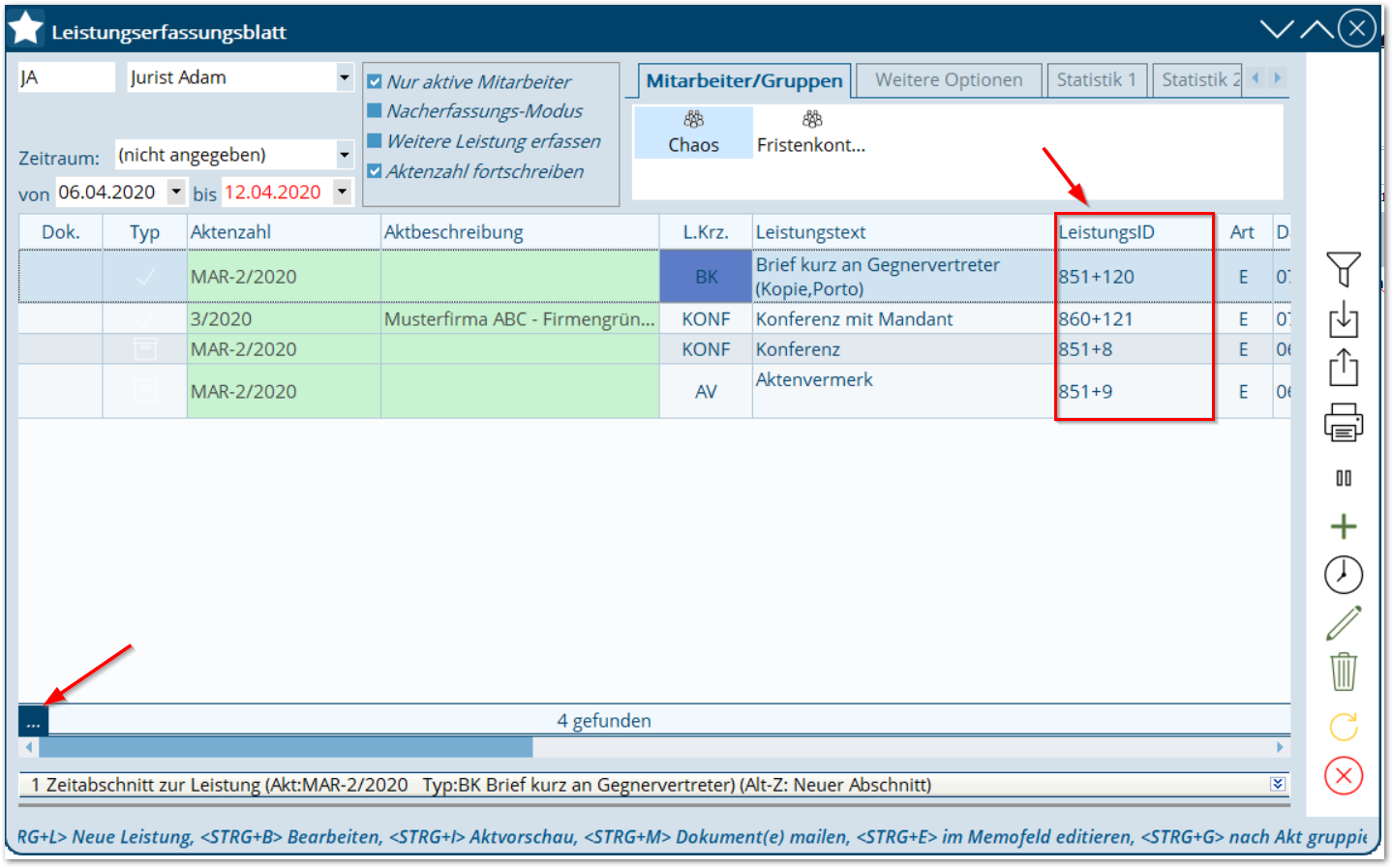Click the von date field 06.04.2020
Viewport: 1393px width, 868px height.
click(x=110, y=192)
